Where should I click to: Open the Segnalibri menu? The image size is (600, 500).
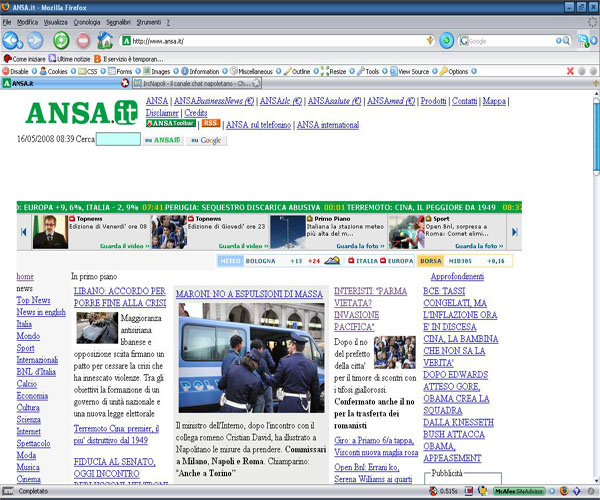click(x=118, y=22)
